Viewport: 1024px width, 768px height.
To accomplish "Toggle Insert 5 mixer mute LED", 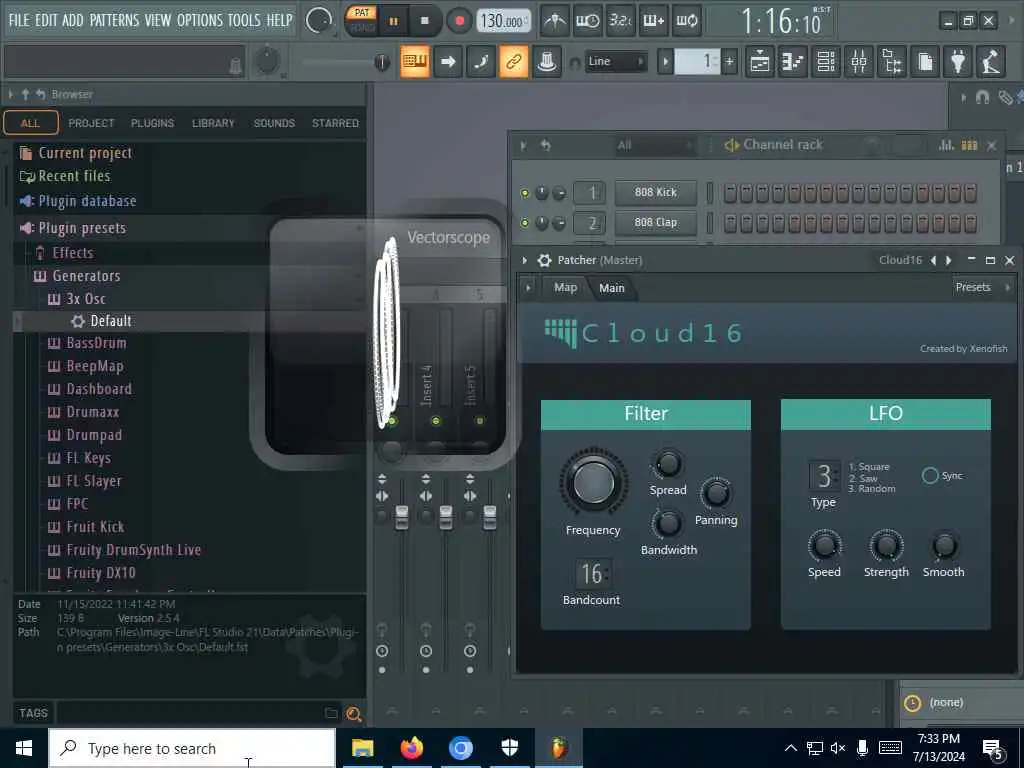I will (x=480, y=421).
